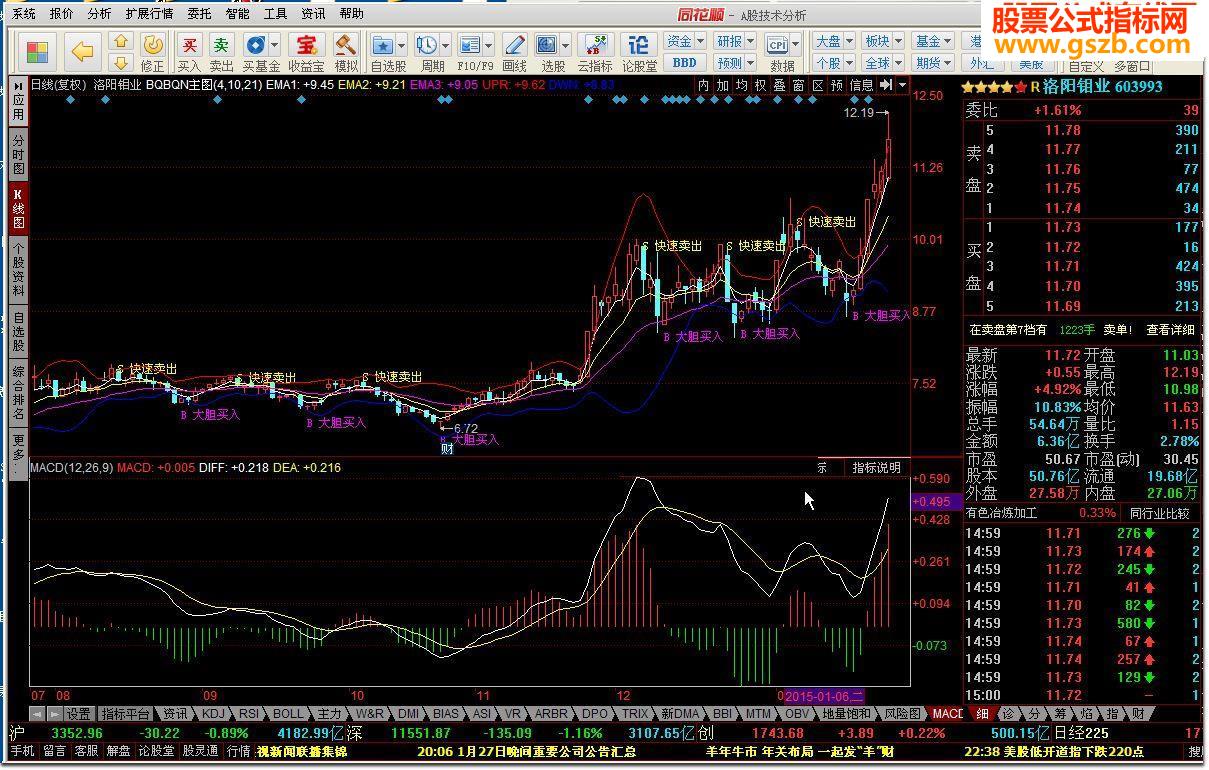Switch to the BOLL indicator tab
The width and height of the screenshot is (1209, 770).
pyautogui.click(x=288, y=714)
